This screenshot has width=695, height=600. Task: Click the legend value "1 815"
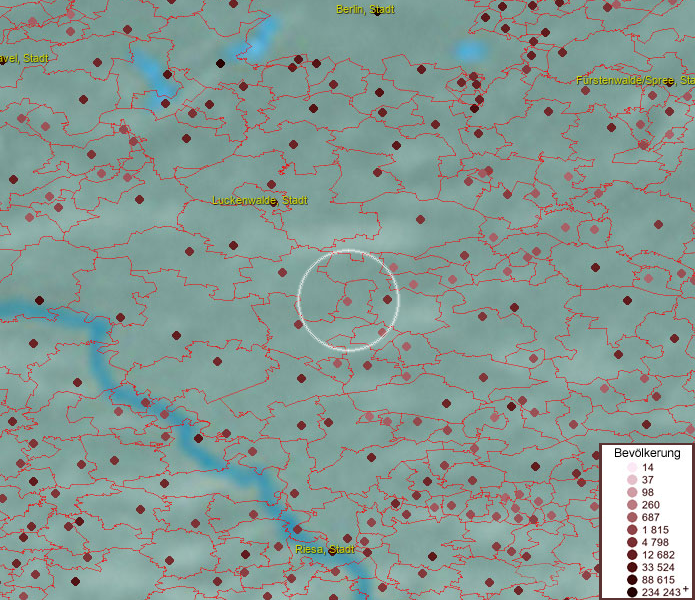pos(655,530)
